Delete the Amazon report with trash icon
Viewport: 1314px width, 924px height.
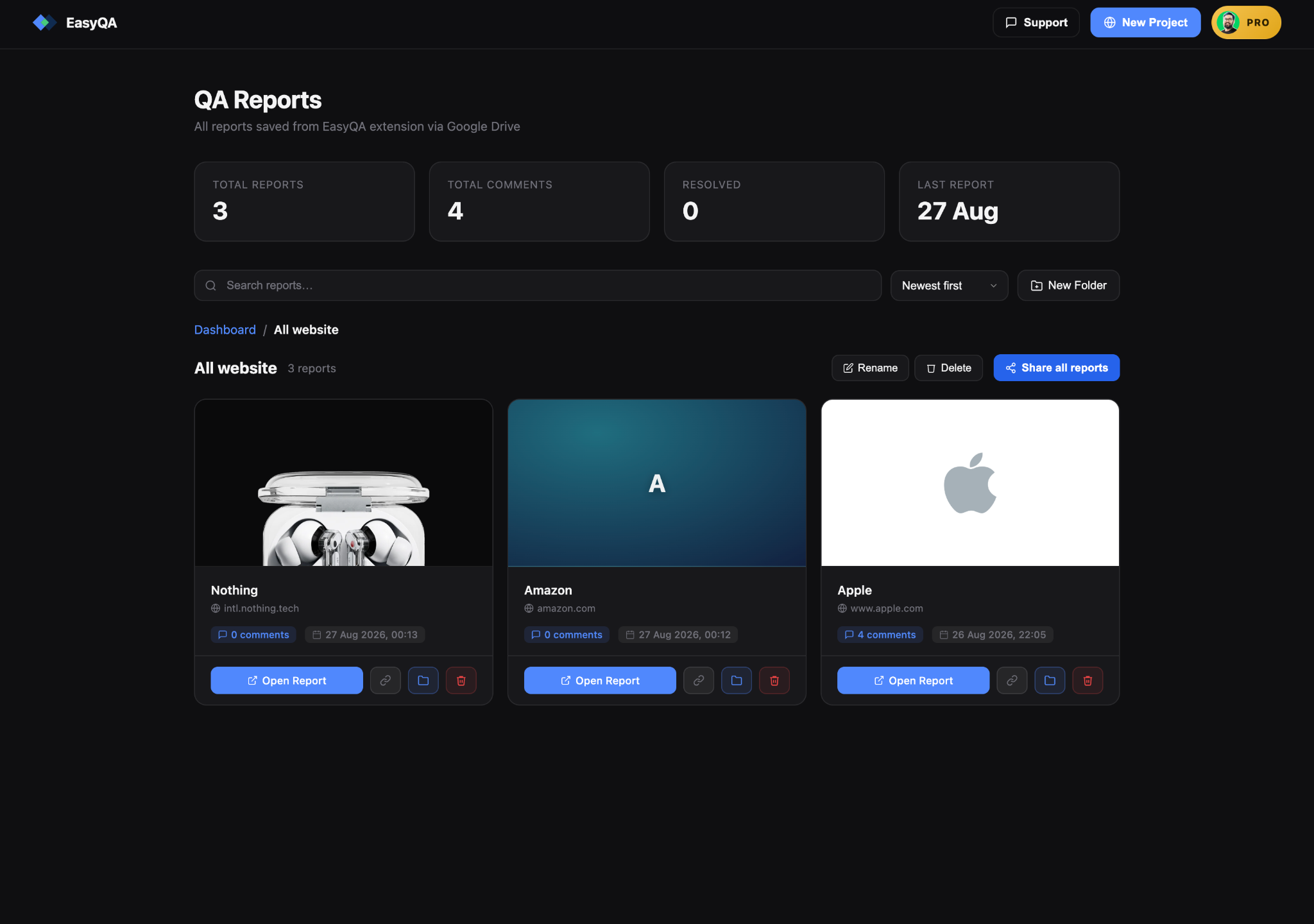[774, 680]
